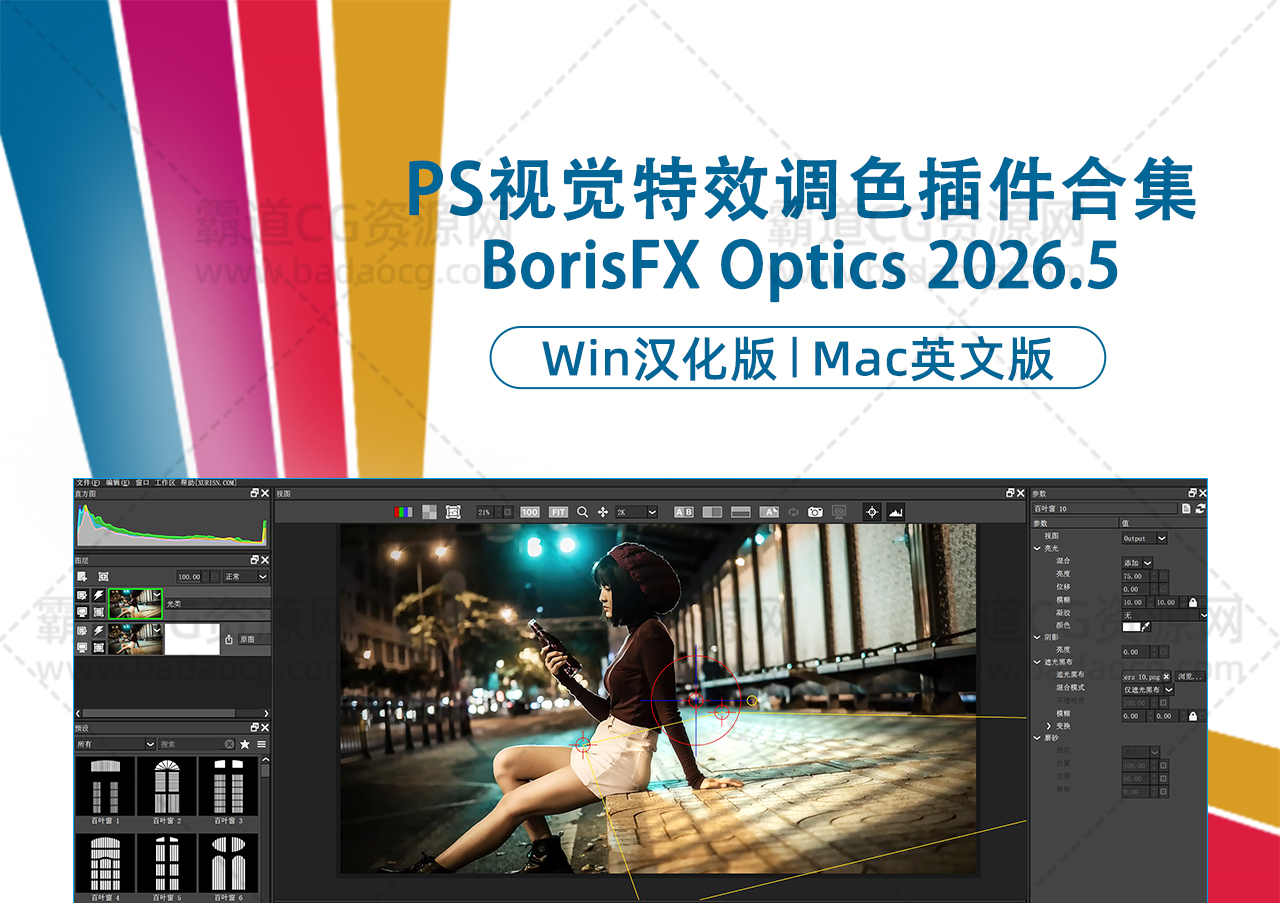Toggle the monitor icon on the 原图 layer

82,647
